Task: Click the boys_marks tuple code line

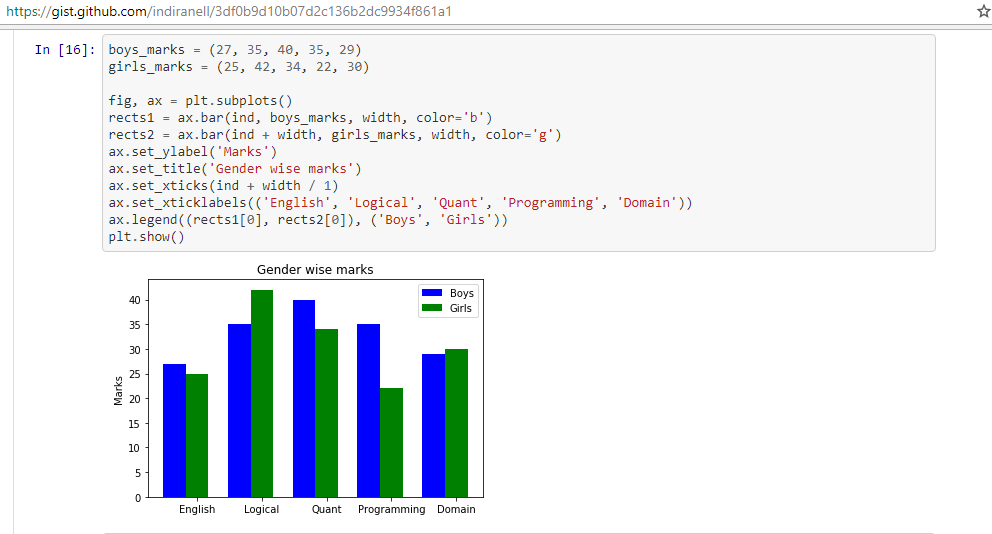Action: (x=235, y=50)
